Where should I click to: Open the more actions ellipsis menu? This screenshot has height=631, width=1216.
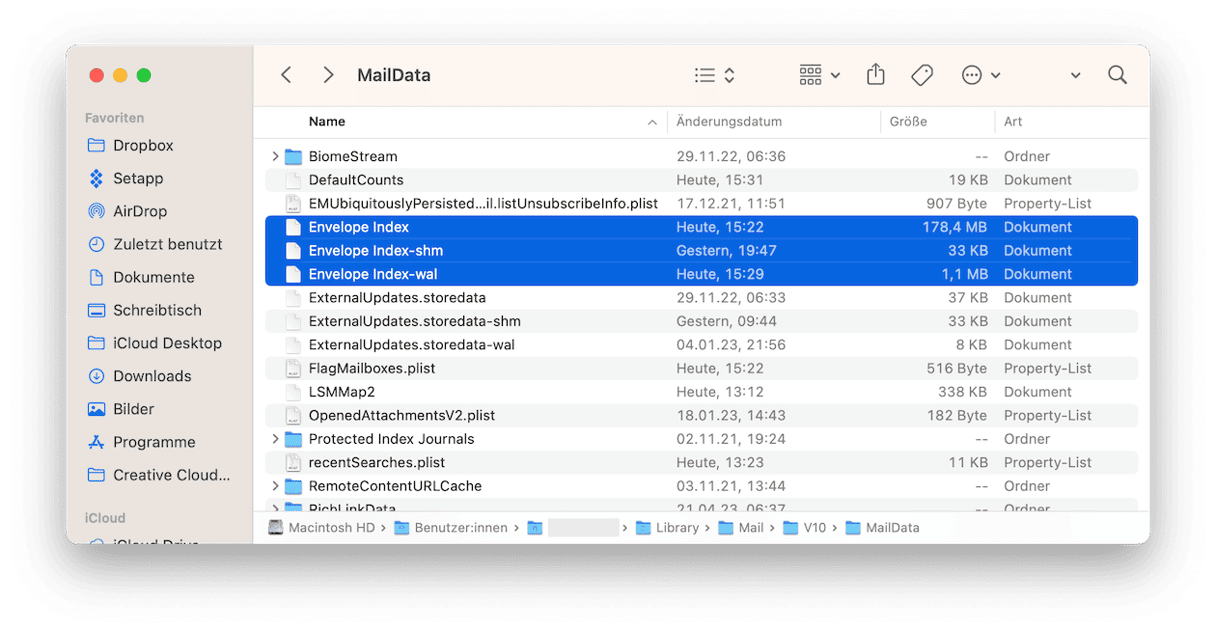[980, 76]
